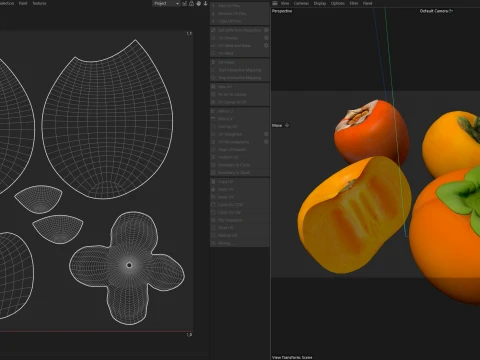Click the Set UVW from Projection icon
The image size is (480, 360).
[214, 30]
